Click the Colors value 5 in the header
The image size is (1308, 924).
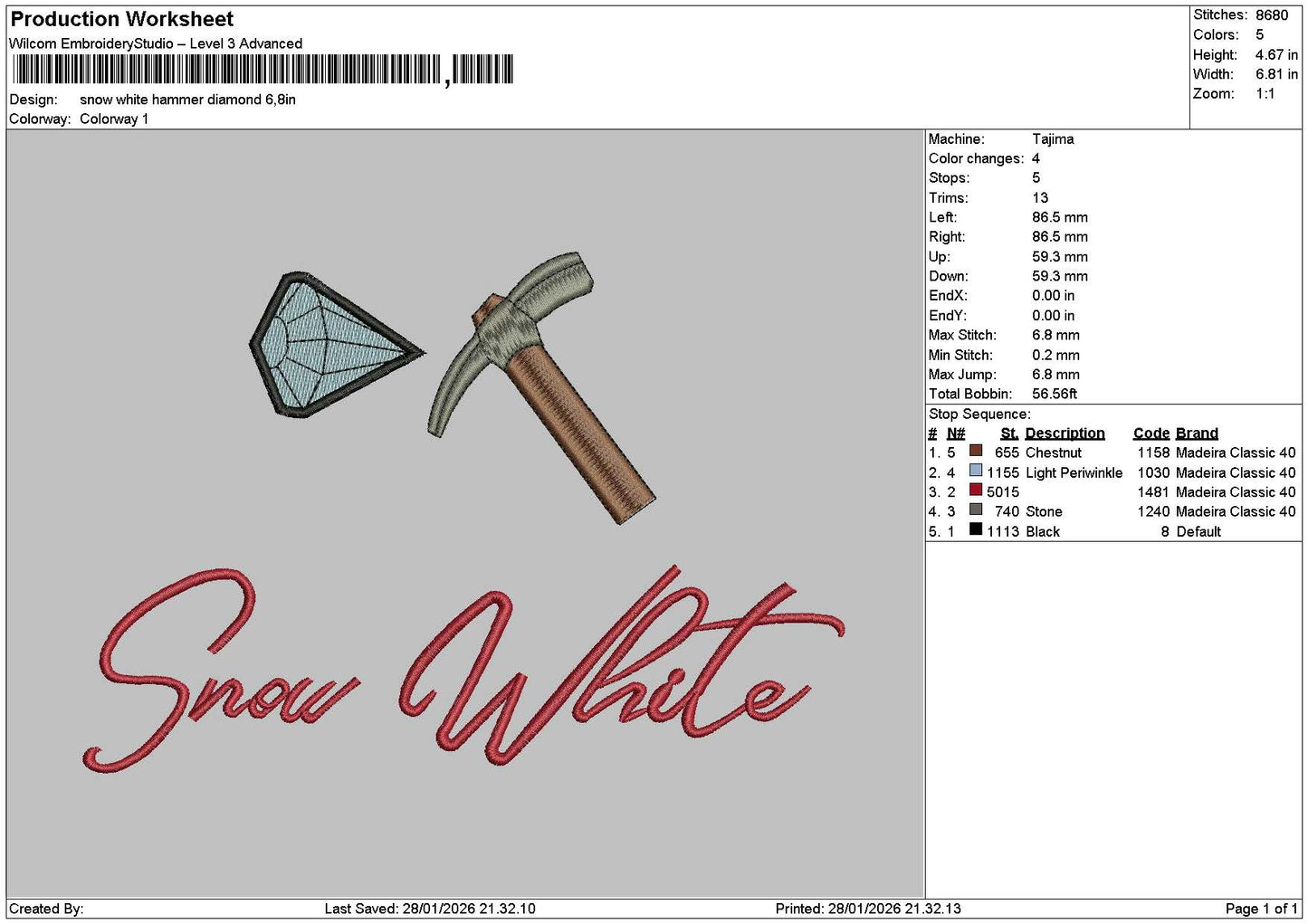1260,34
